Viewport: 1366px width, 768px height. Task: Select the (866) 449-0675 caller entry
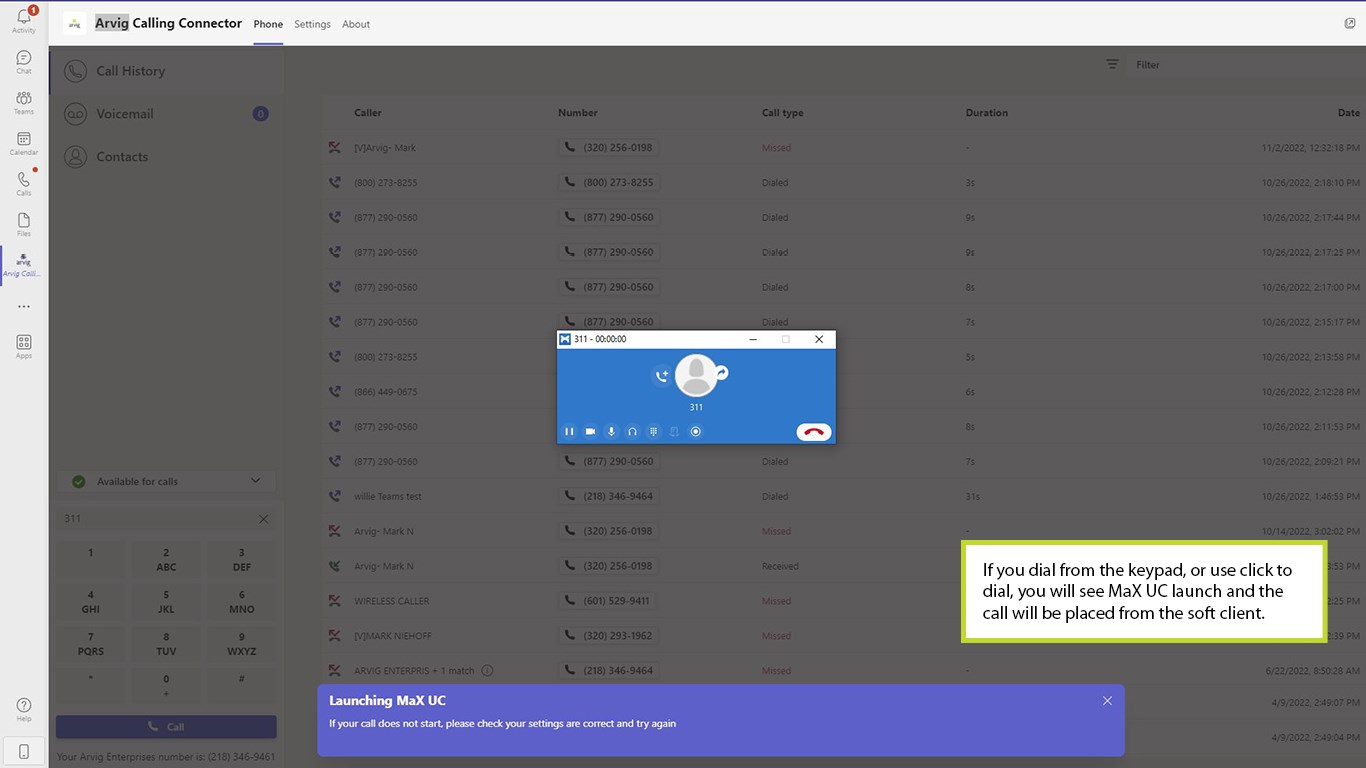point(386,392)
